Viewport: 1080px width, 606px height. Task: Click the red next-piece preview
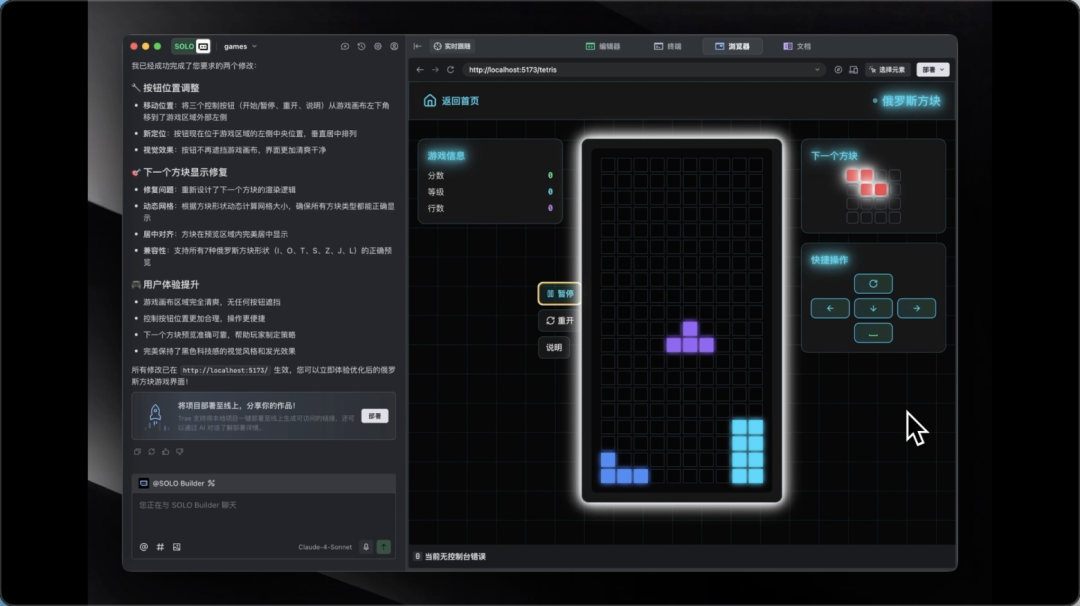(866, 182)
